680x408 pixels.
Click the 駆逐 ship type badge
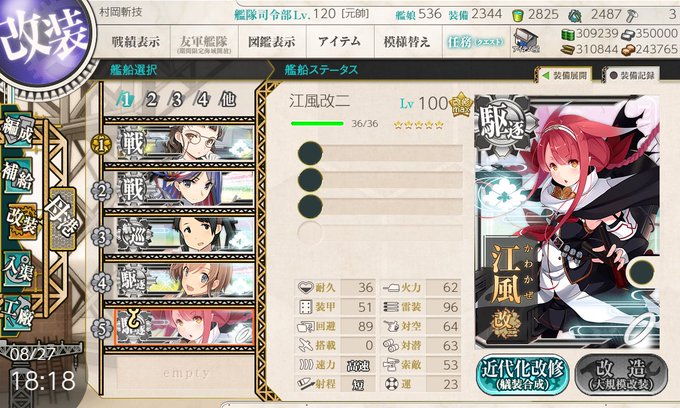503,123
